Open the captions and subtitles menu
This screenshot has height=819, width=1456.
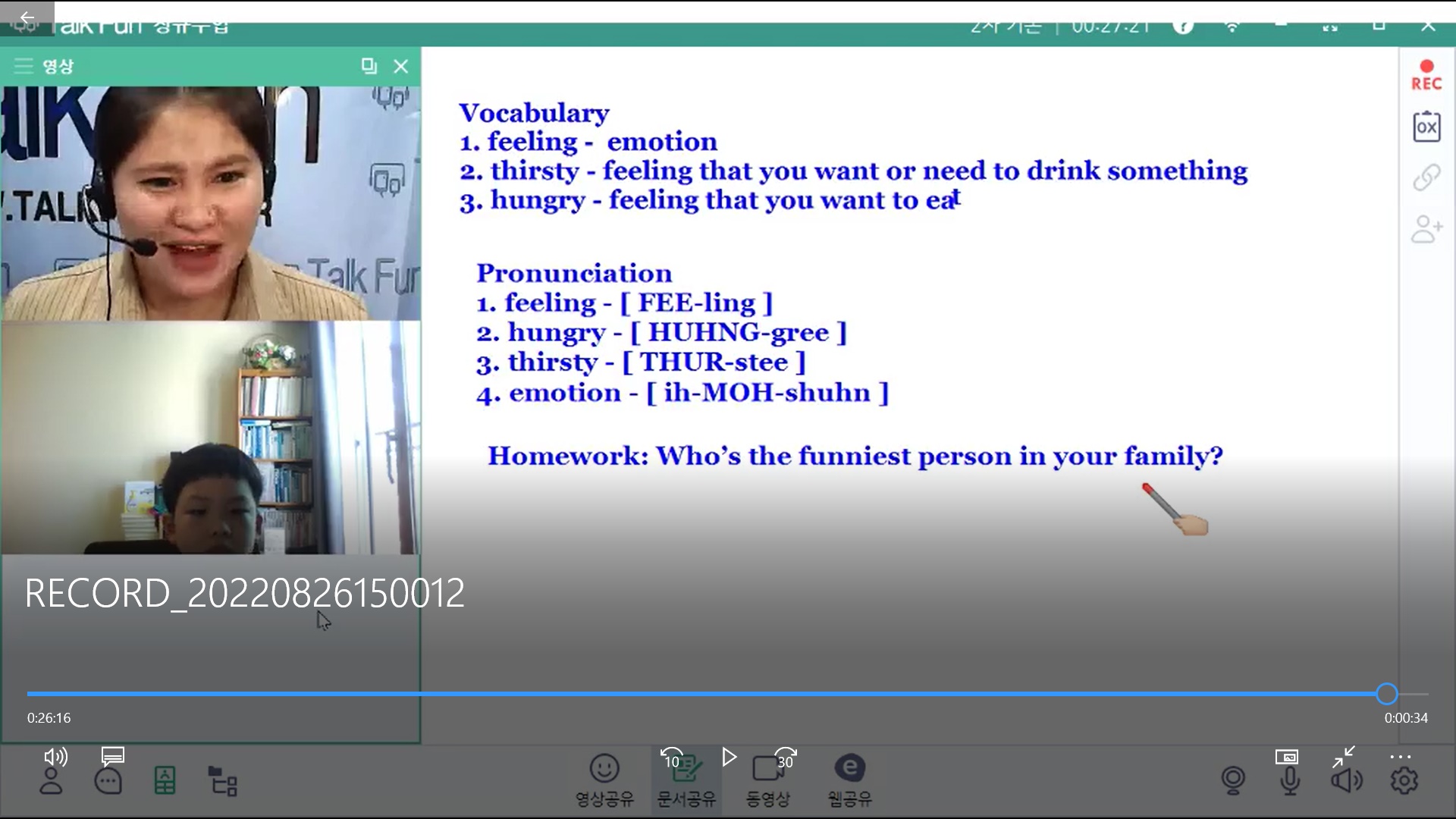click(113, 757)
